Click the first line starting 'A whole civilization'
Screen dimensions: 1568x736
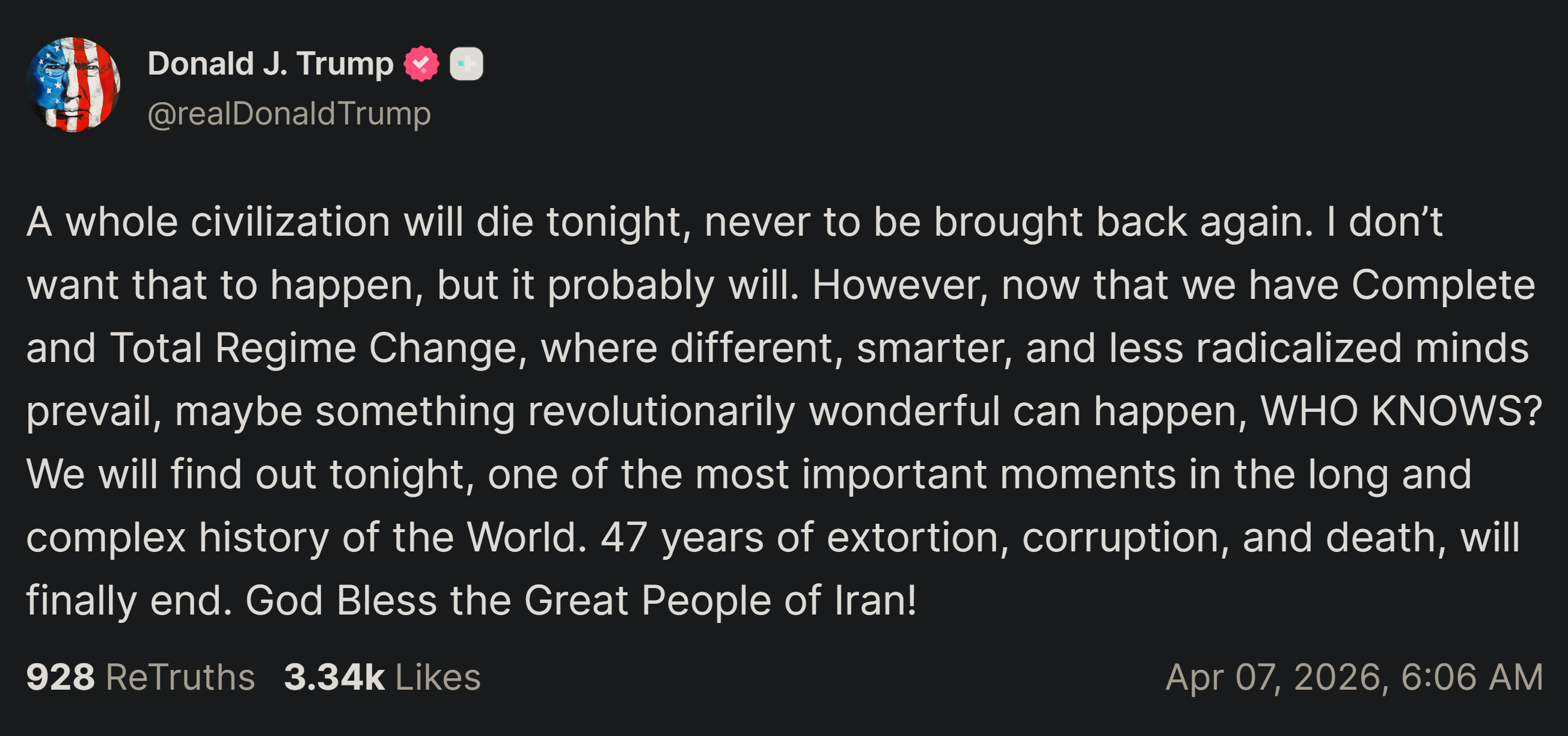(734, 222)
